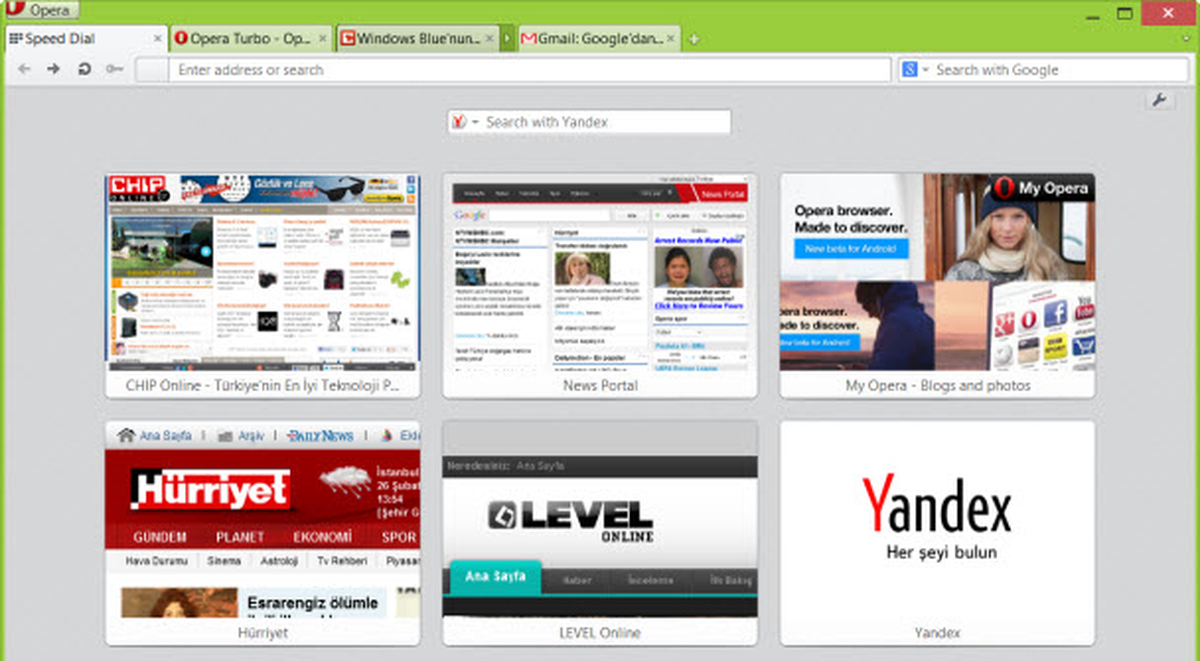This screenshot has height=661, width=1200.
Task: Open Speed Dial configuration wrench icon
Action: point(1160,100)
